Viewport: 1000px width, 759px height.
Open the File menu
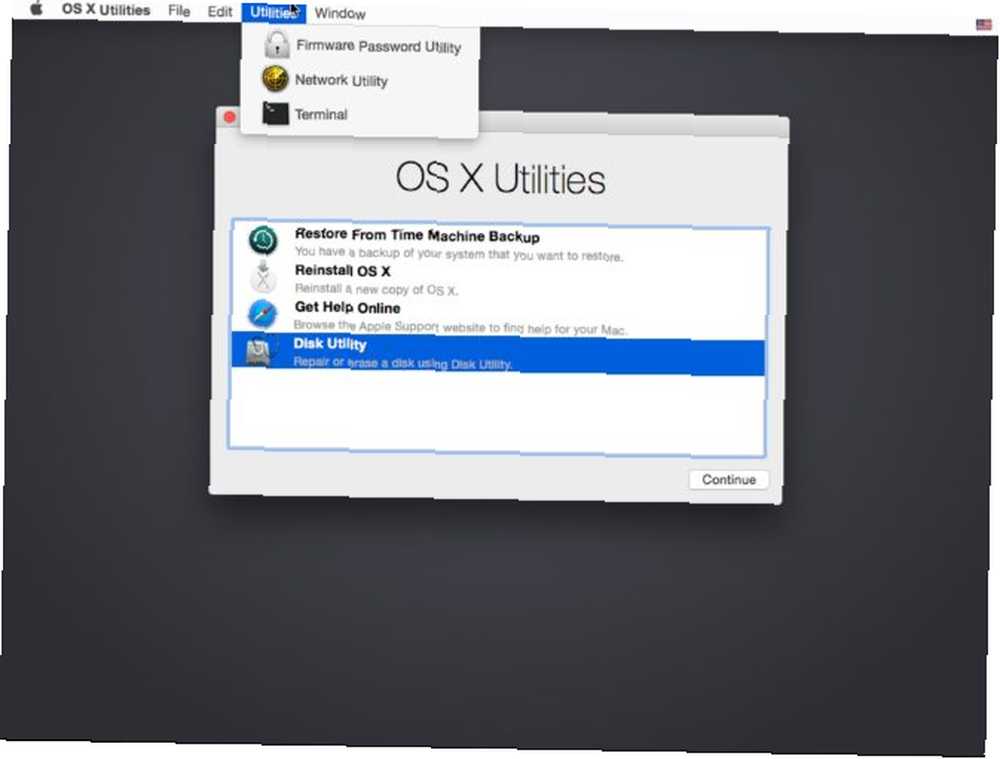click(x=179, y=11)
